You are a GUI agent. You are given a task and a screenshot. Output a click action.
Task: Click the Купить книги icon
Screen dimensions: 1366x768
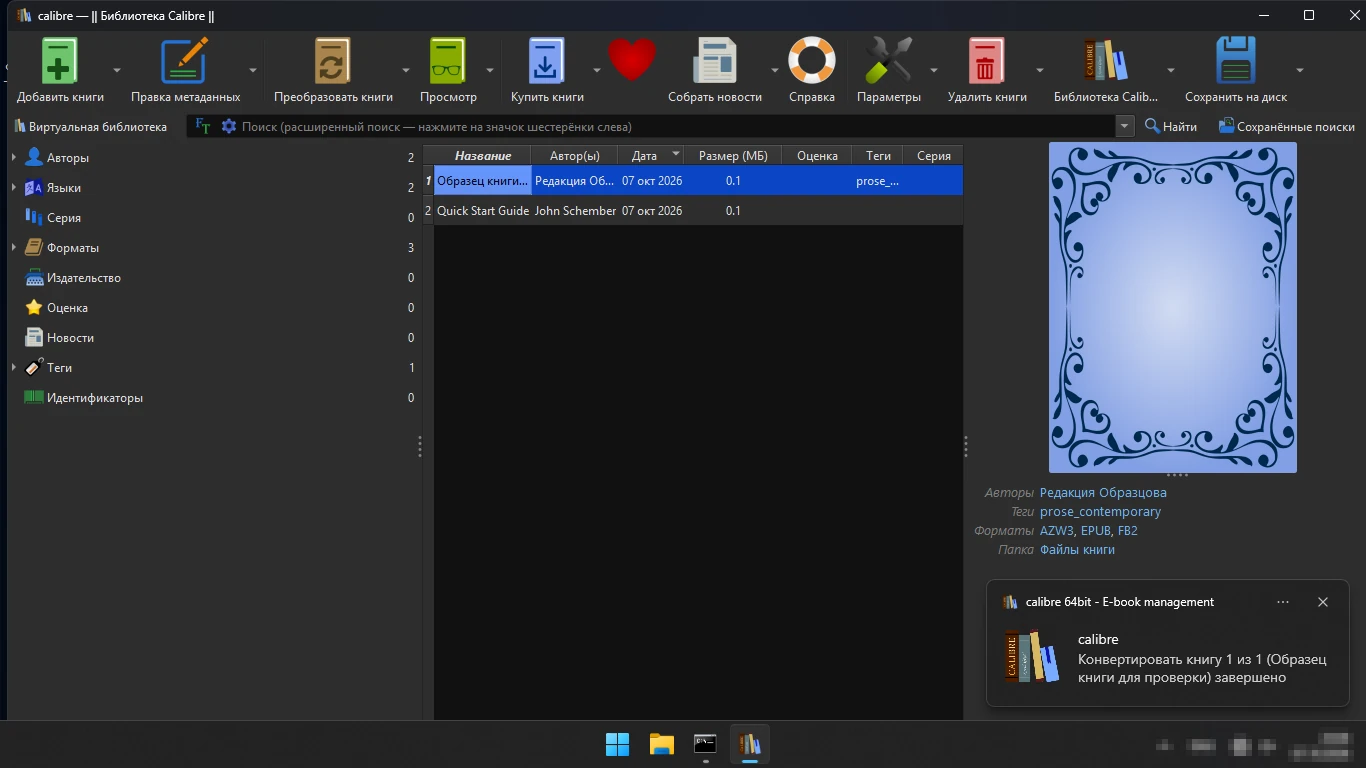(547, 61)
